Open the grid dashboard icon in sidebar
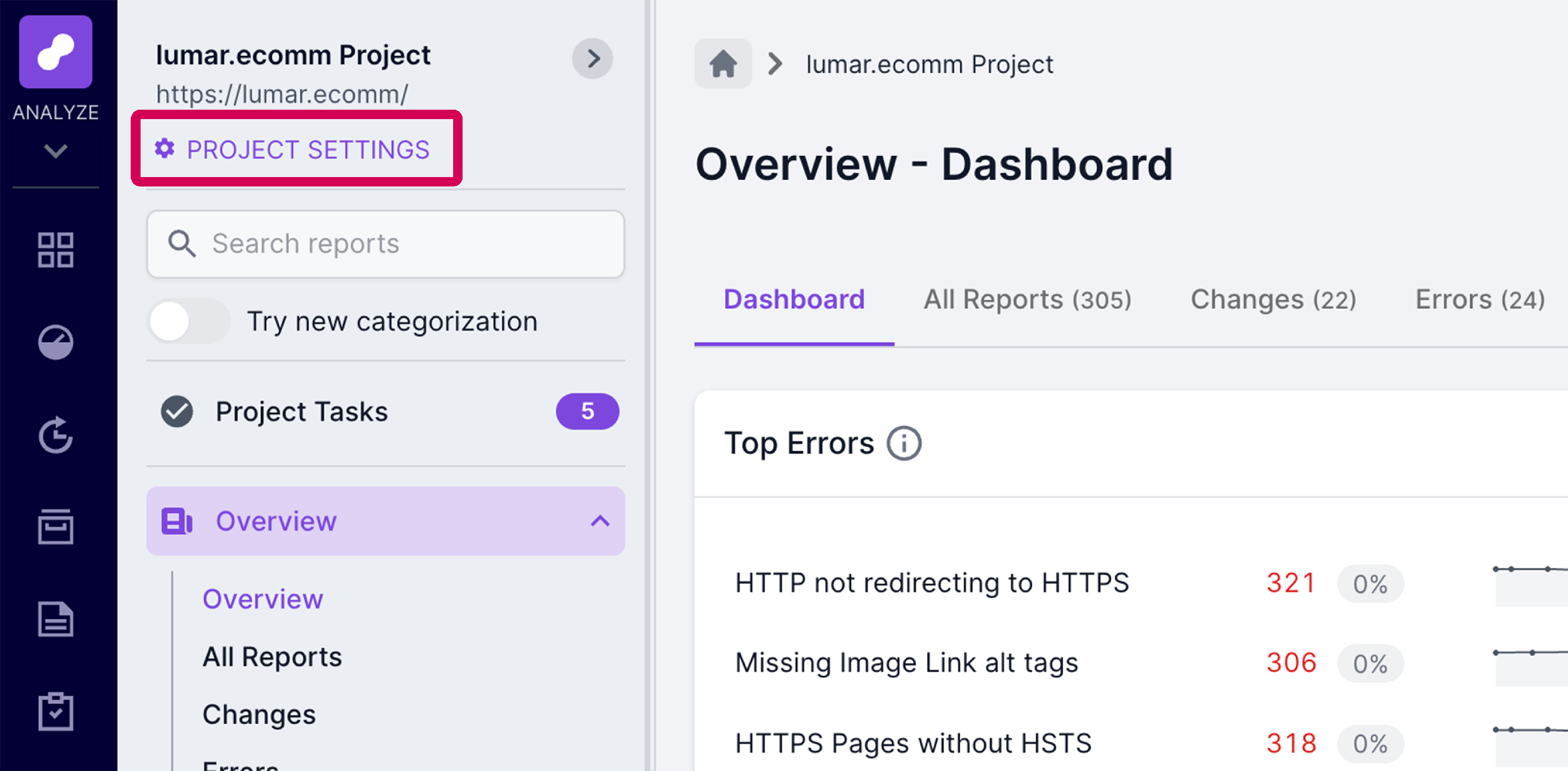The image size is (1568, 771). [55, 250]
